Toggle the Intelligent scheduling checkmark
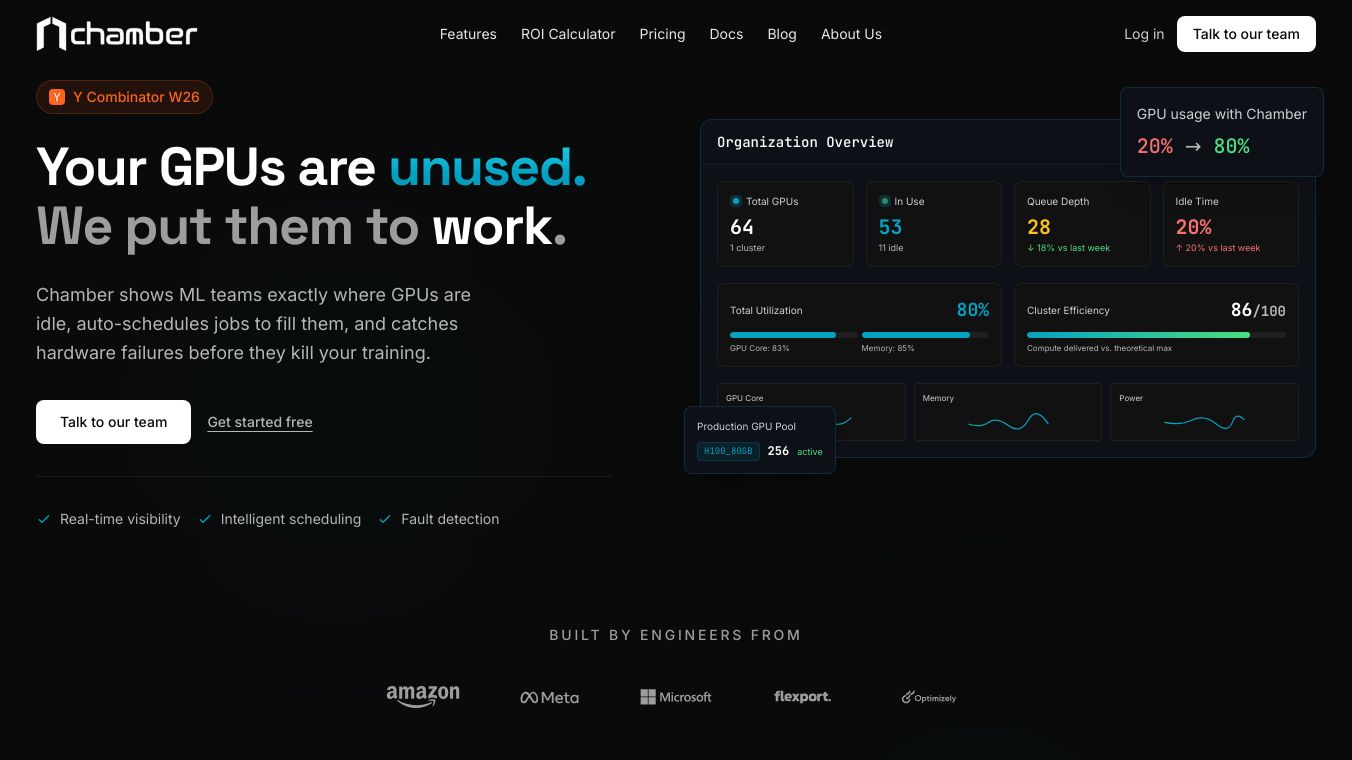Screen dimensions: 1352x760 click(205, 519)
